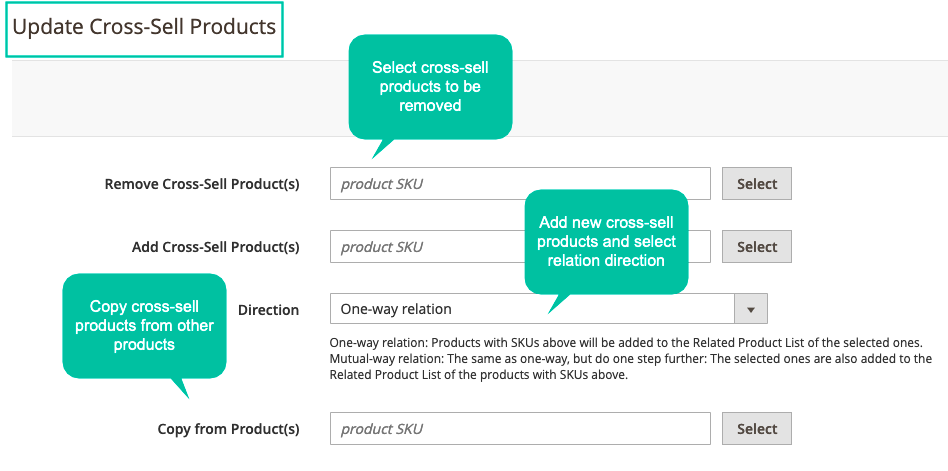The height and width of the screenshot is (471, 948).
Task: Click Select button beside Copy from Product(s)
Action: point(757,429)
